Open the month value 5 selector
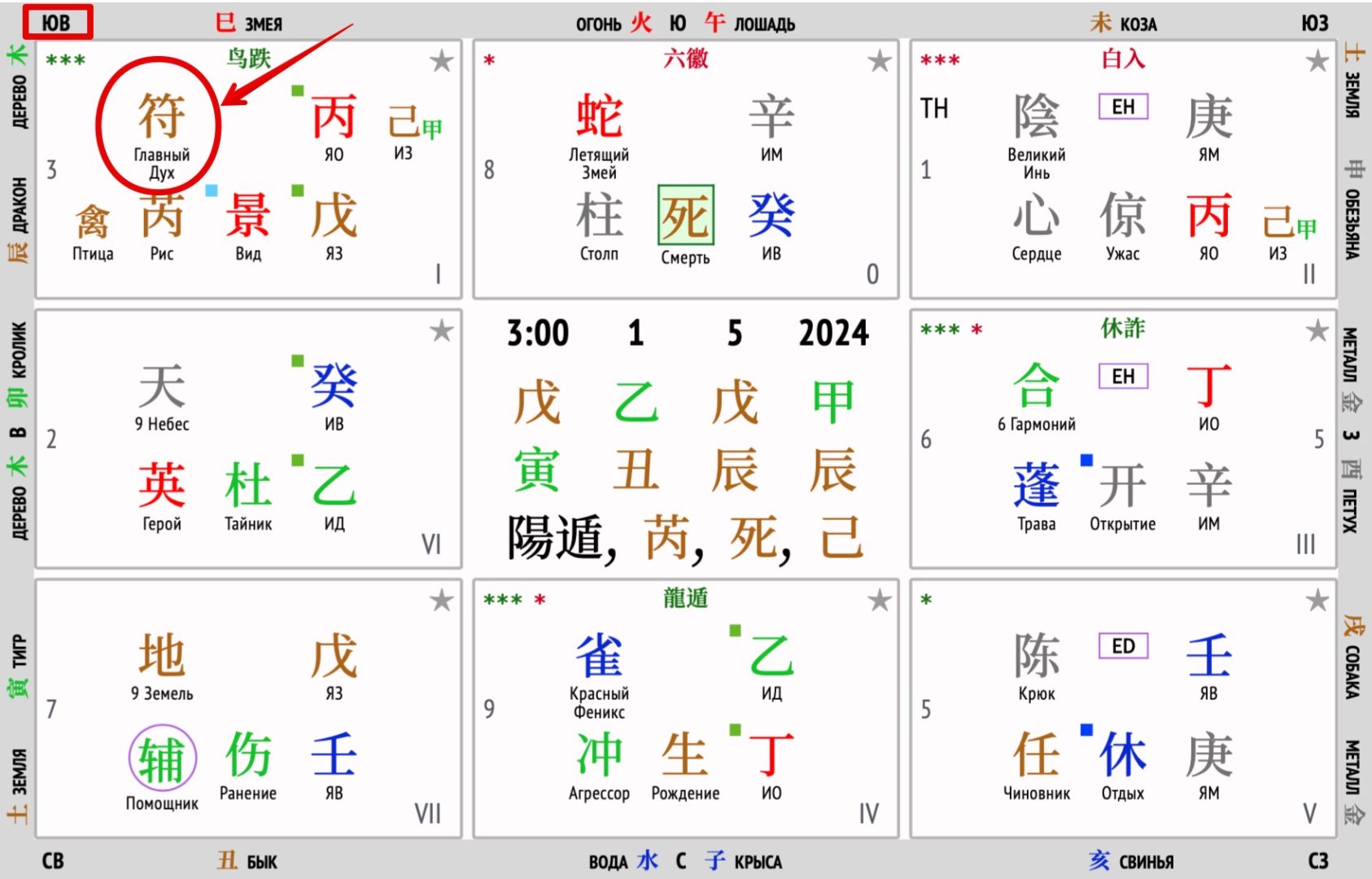Image resolution: width=1372 pixels, height=879 pixels. [x=734, y=333]
